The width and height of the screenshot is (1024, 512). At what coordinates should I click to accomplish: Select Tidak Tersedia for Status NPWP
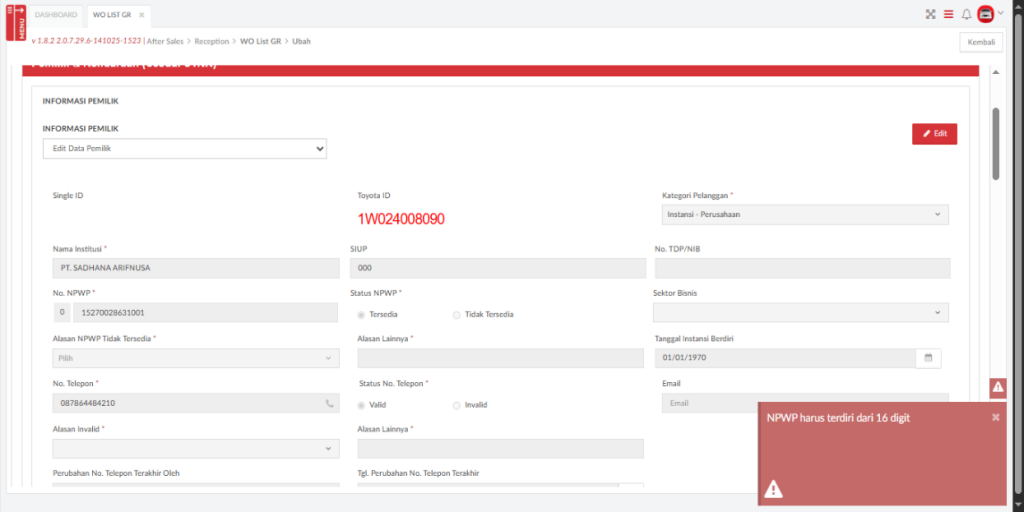(x=457, y=314)
